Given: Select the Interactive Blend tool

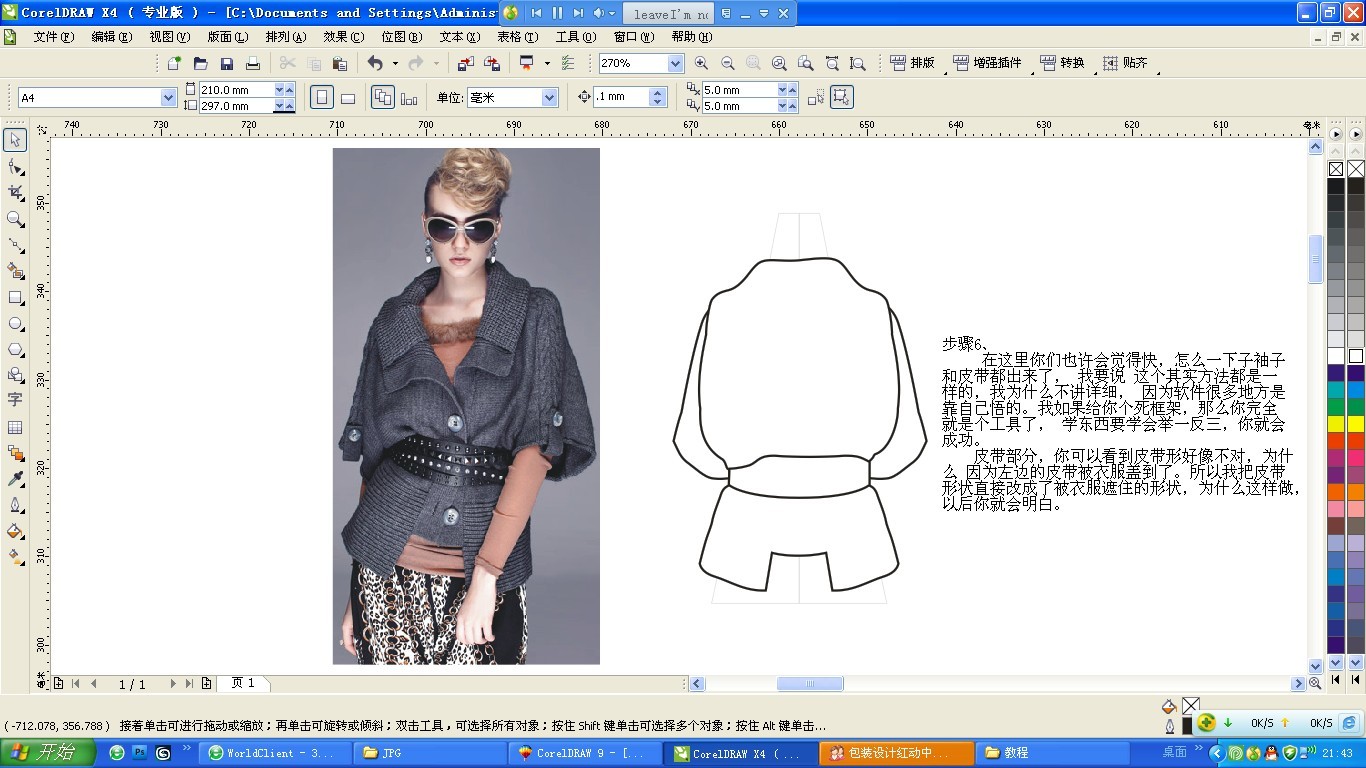Looking at the screenshot, I should (x=15, y=453).
